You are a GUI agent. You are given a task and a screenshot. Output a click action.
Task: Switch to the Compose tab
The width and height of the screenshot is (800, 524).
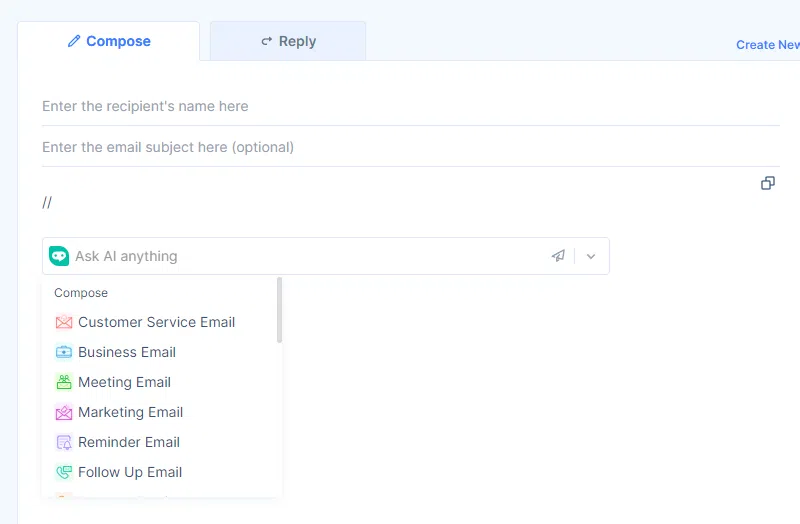108,41
